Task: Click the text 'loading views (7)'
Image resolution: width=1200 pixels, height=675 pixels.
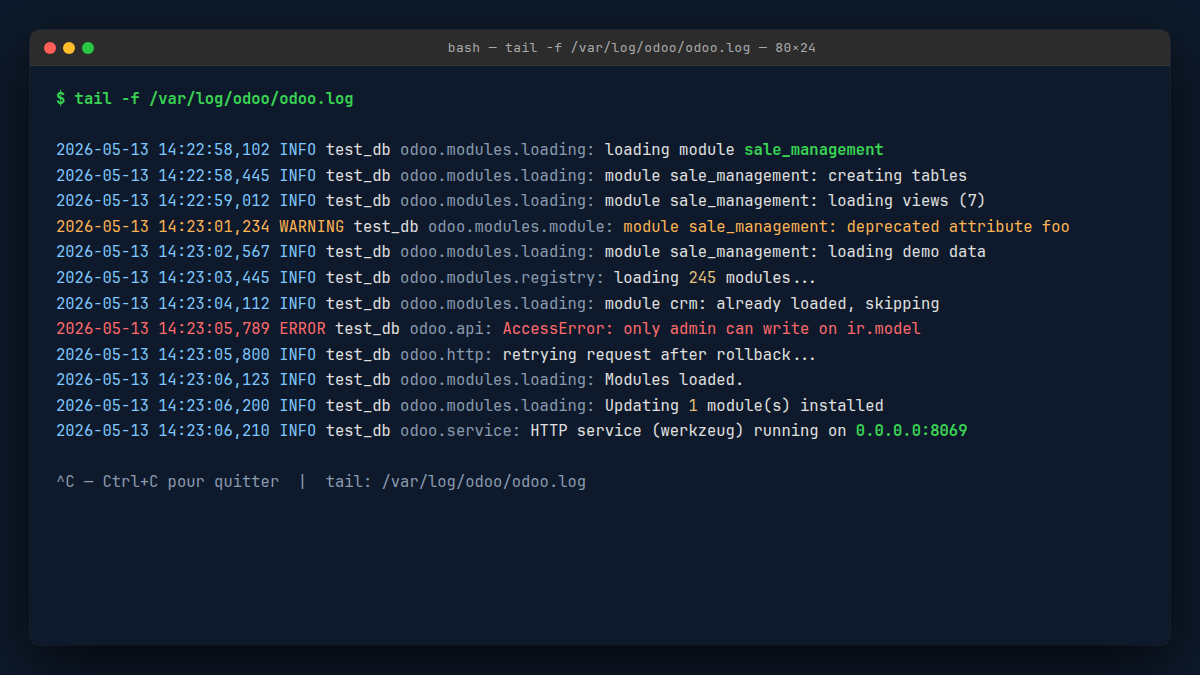Action: coord(907,201)
